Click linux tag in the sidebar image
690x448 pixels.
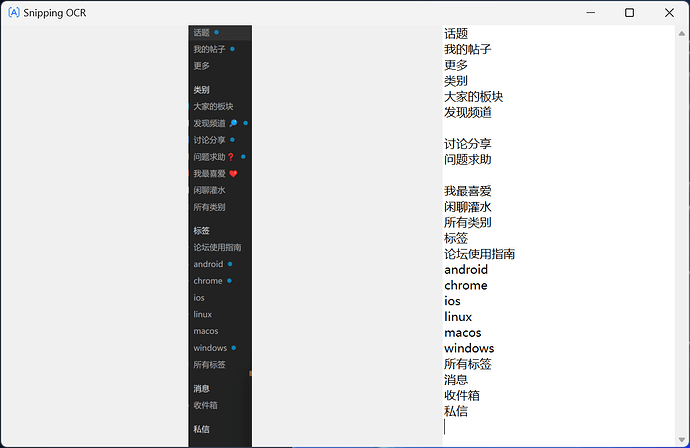[202, 314]
